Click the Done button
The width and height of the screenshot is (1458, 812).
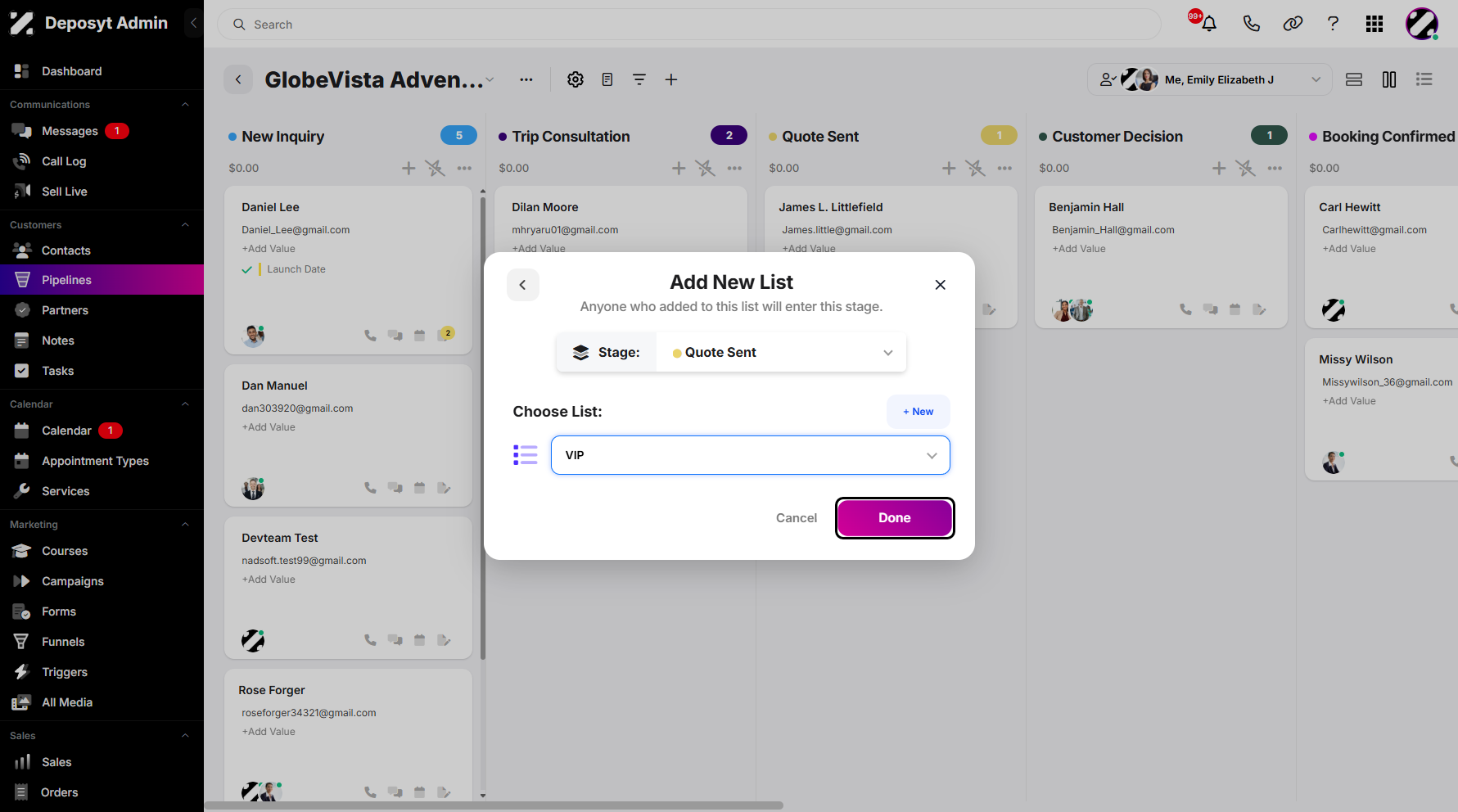(x=895, y=518)
